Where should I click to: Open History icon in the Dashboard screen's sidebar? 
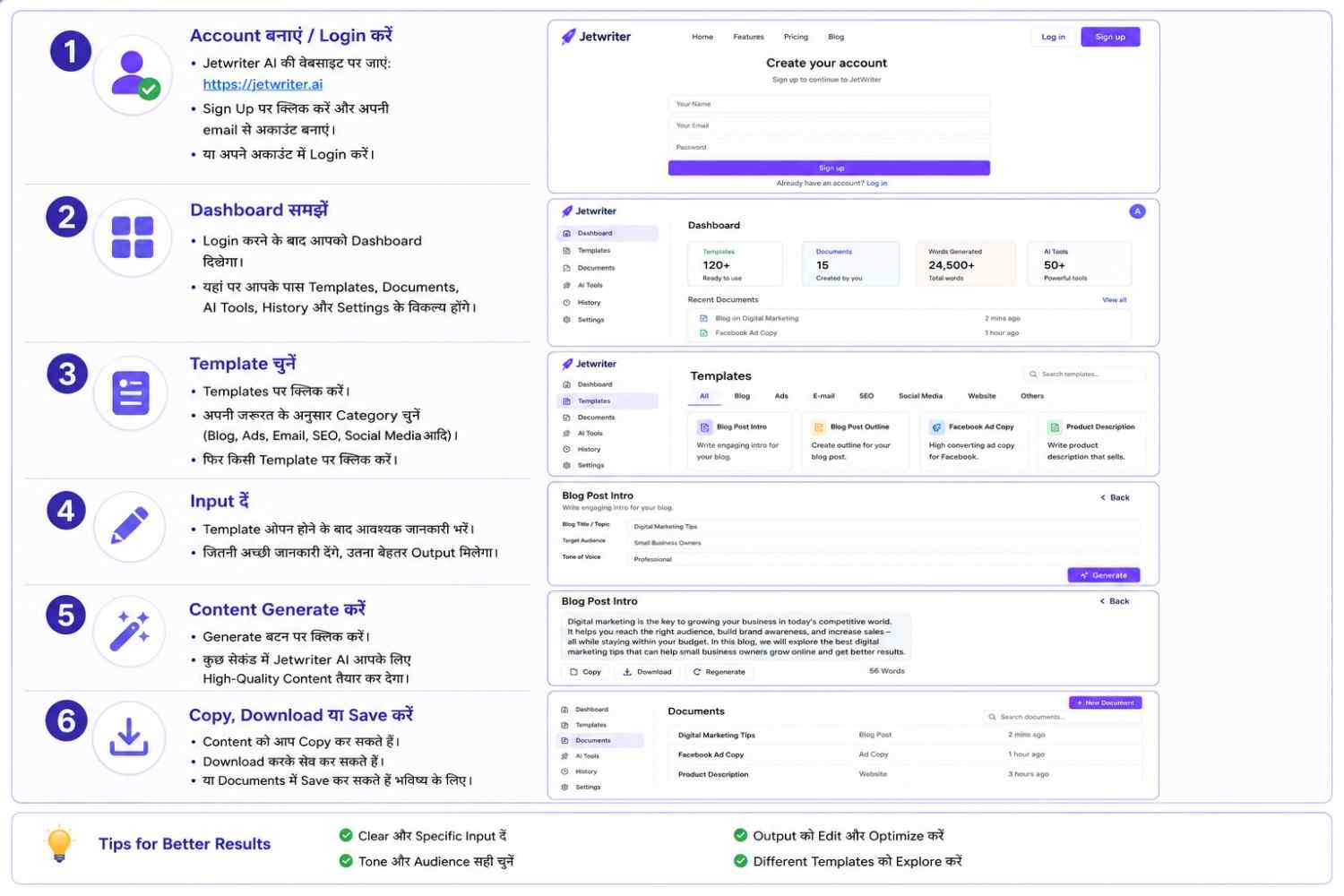click(566, 303)
